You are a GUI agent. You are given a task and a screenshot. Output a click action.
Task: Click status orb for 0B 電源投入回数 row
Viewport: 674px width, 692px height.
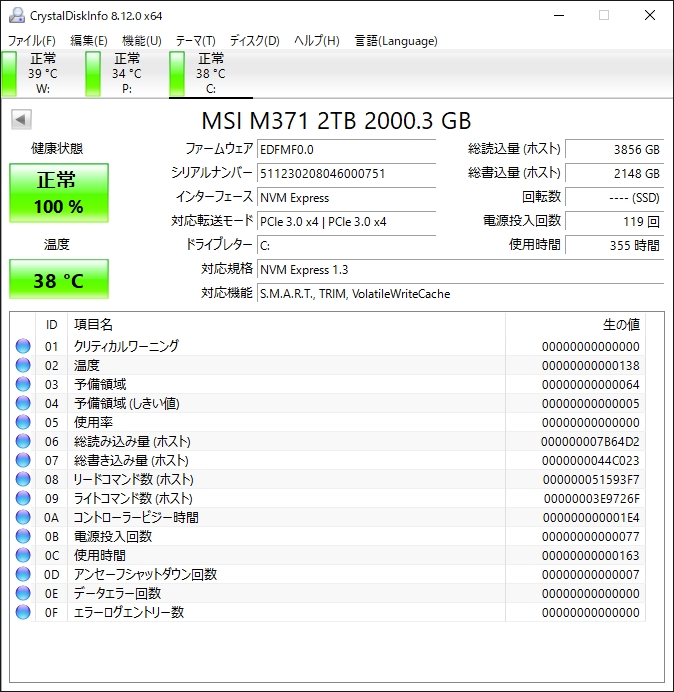[23, 536]
